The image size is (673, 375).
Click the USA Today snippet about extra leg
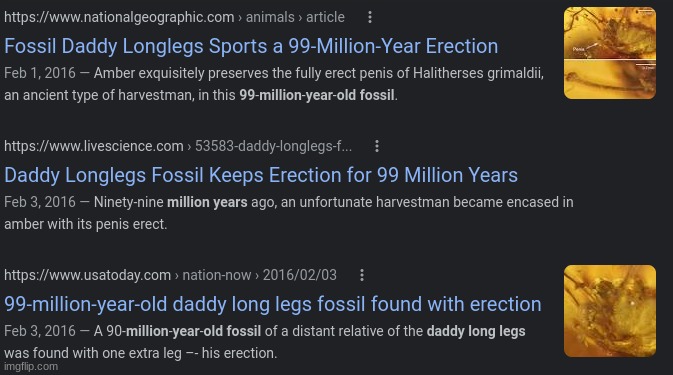(265, 342)
